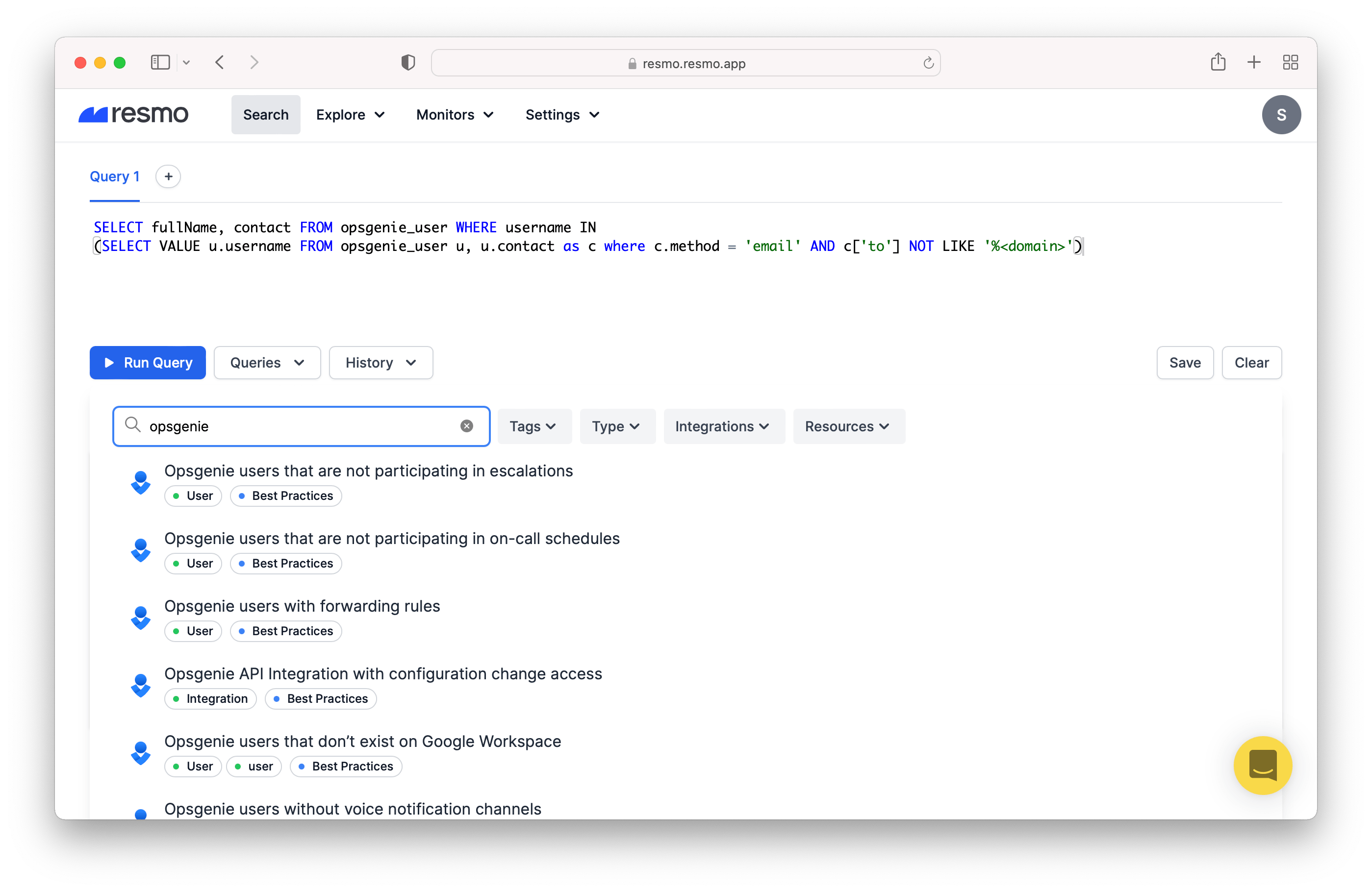This screenshot has height=892, width=1372.
Task: Click the Opsgenie icon beside the forwarding rules query
Action: [140, 618]
